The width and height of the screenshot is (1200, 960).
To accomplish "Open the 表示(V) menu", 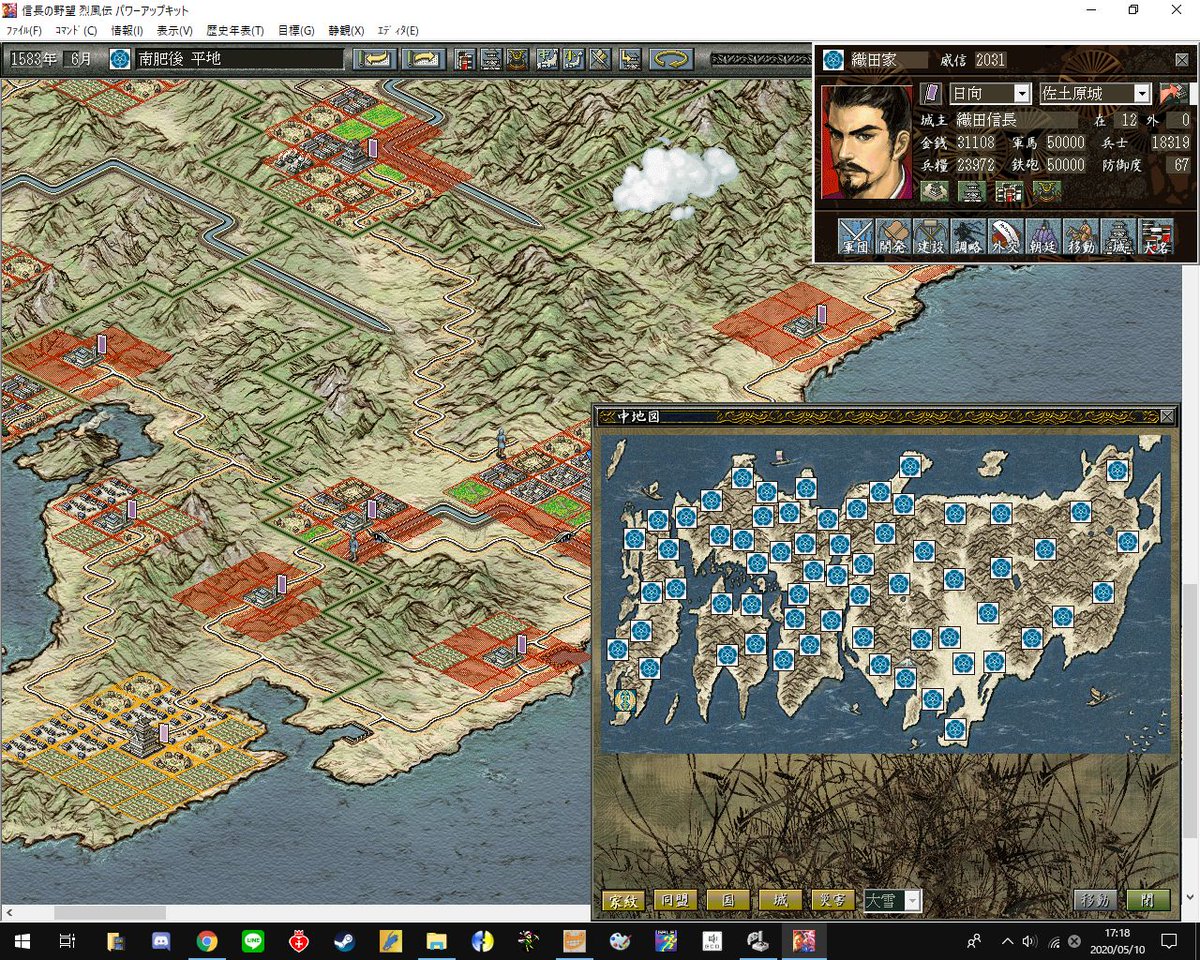I will point(174,30).
